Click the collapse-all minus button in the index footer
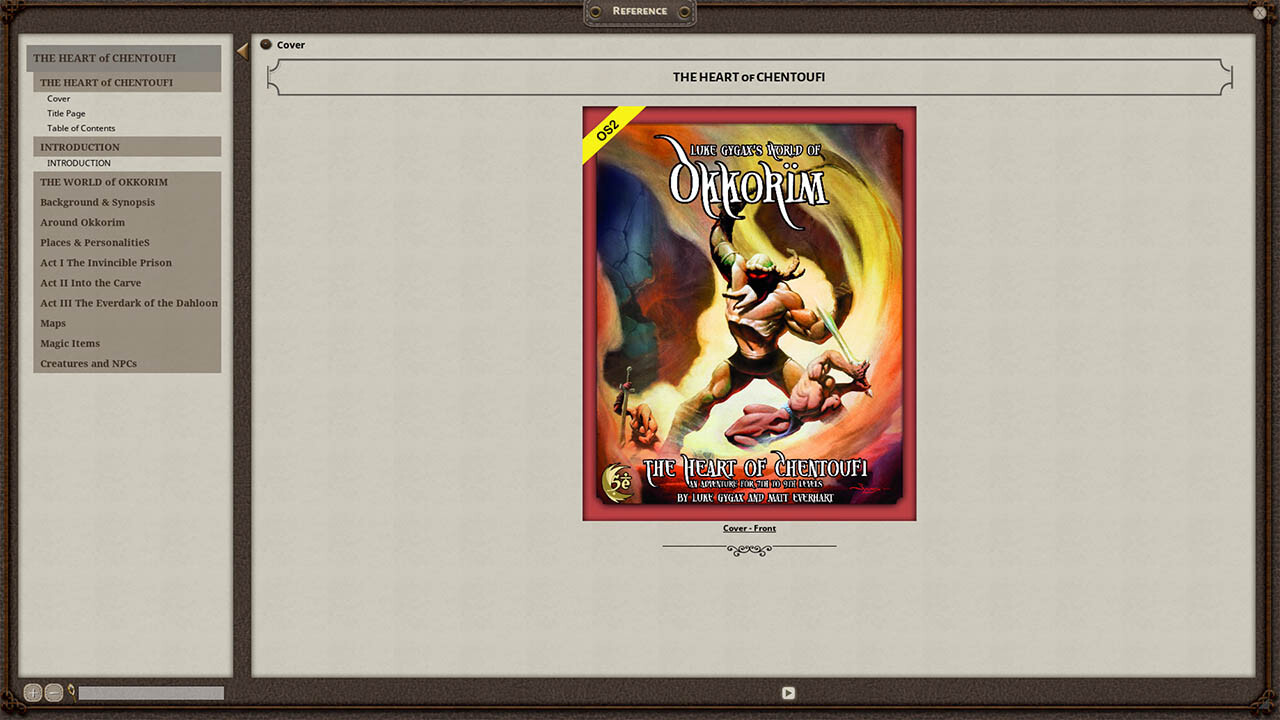The height and width of the screenshot is (720, 1280). [x=54, y=692]
